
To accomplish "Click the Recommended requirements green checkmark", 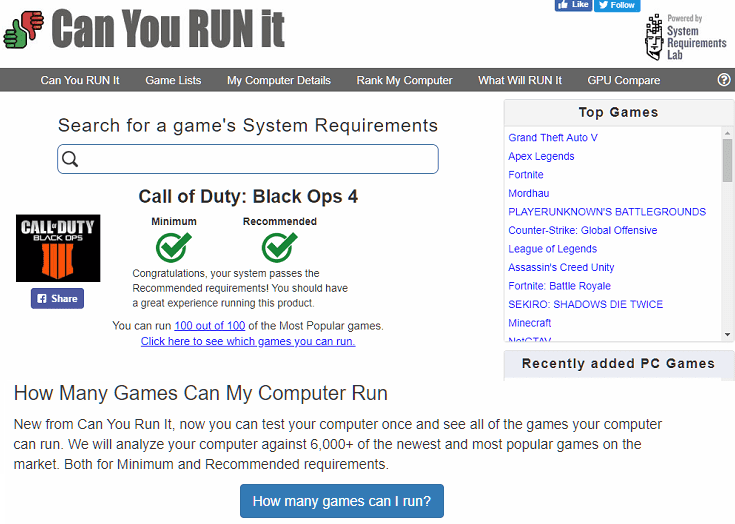I will [279, 247].
